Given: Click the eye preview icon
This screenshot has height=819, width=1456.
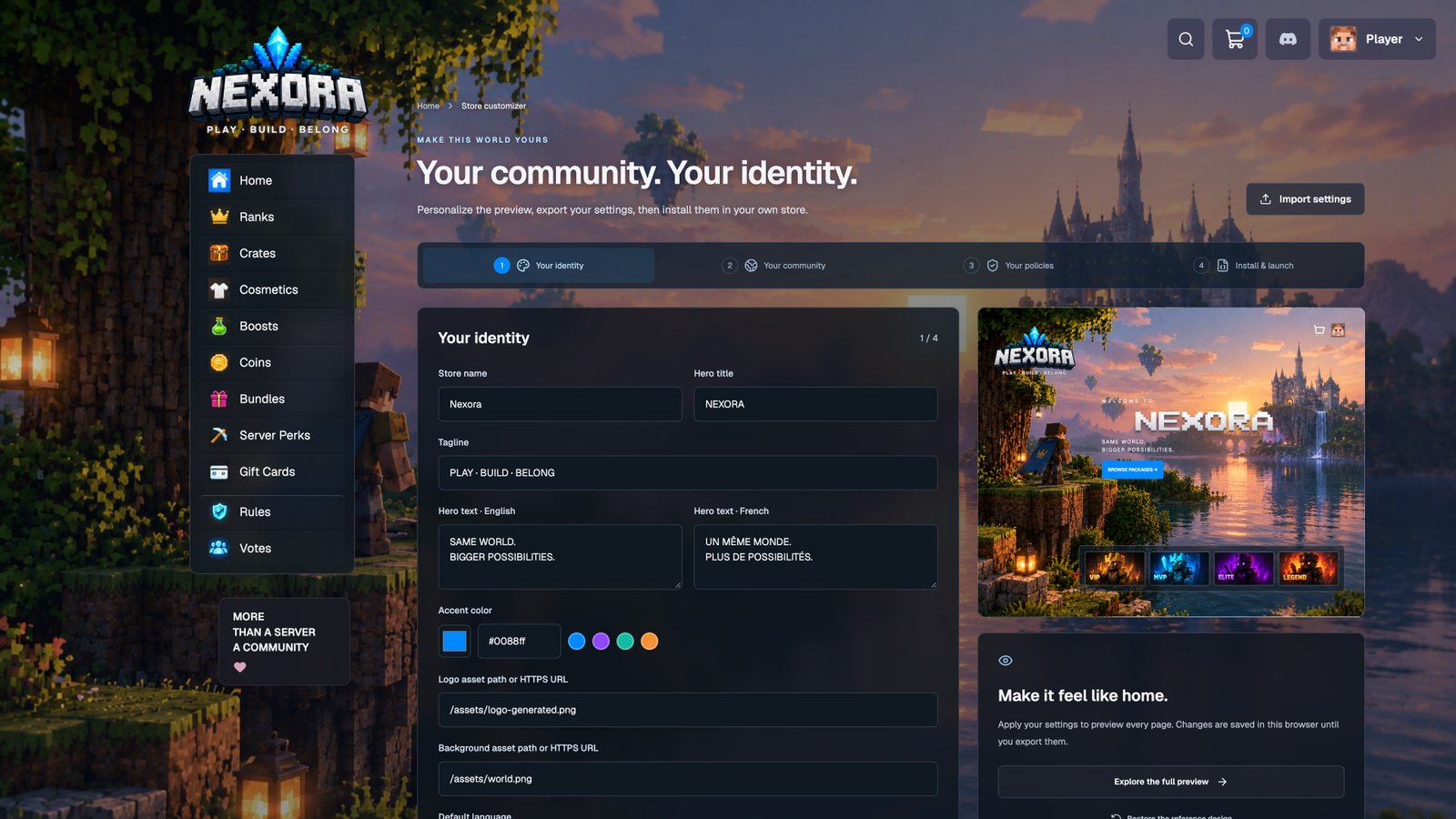Looking at the screenshot, I should point(1006,661).
